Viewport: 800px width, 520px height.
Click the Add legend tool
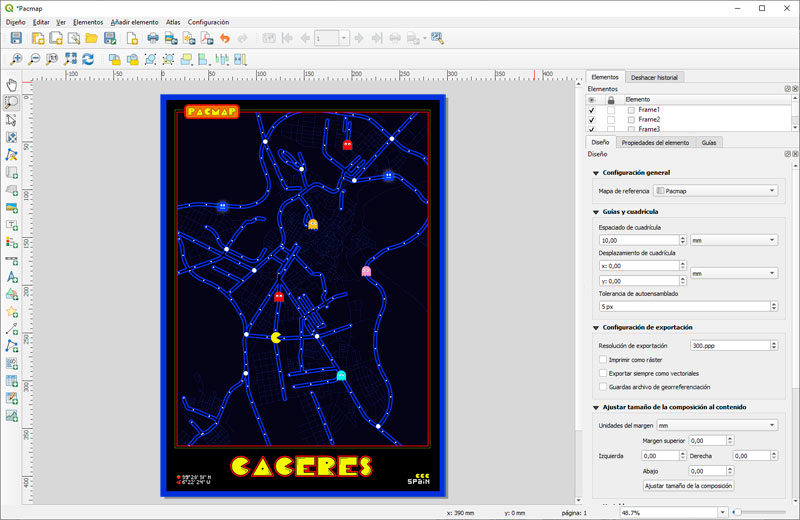pyautogui.click(x=11, y=242)
